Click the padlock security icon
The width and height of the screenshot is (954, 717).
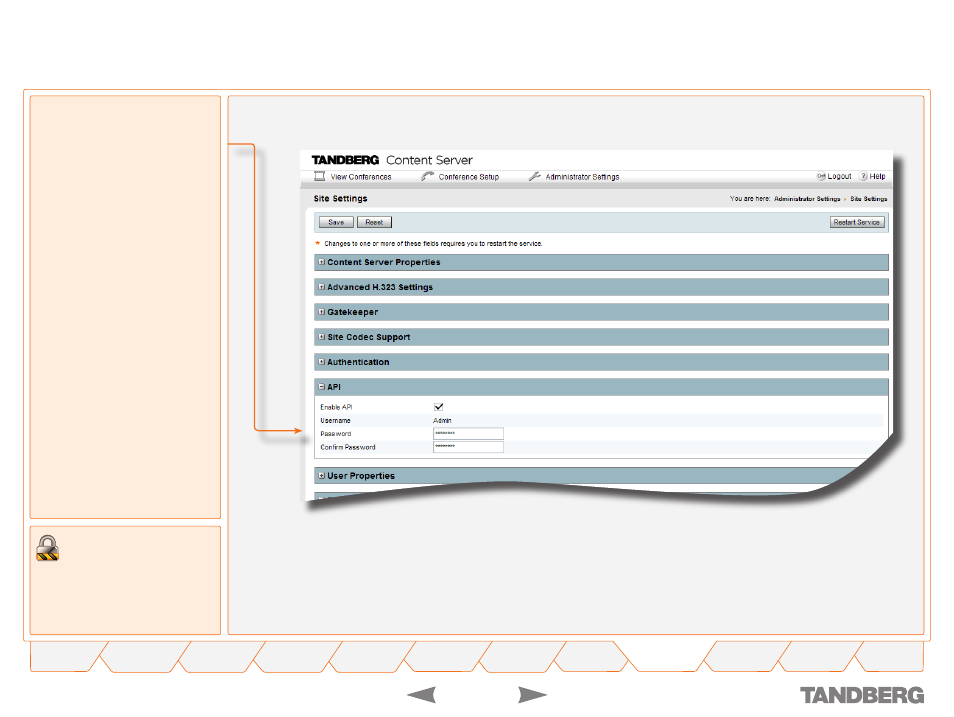pos(47,548)
